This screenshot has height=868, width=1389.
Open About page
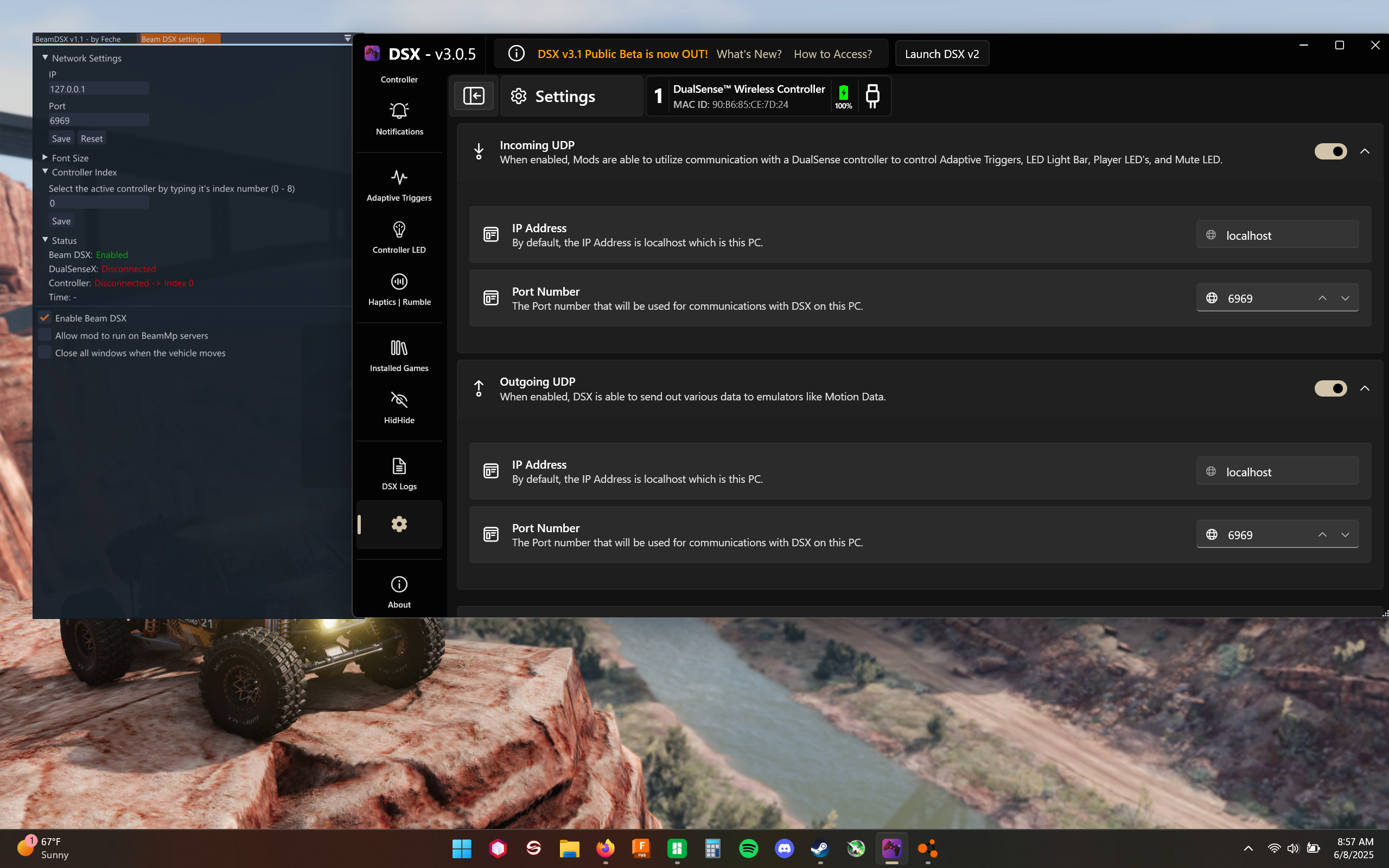tap(399, 592)
